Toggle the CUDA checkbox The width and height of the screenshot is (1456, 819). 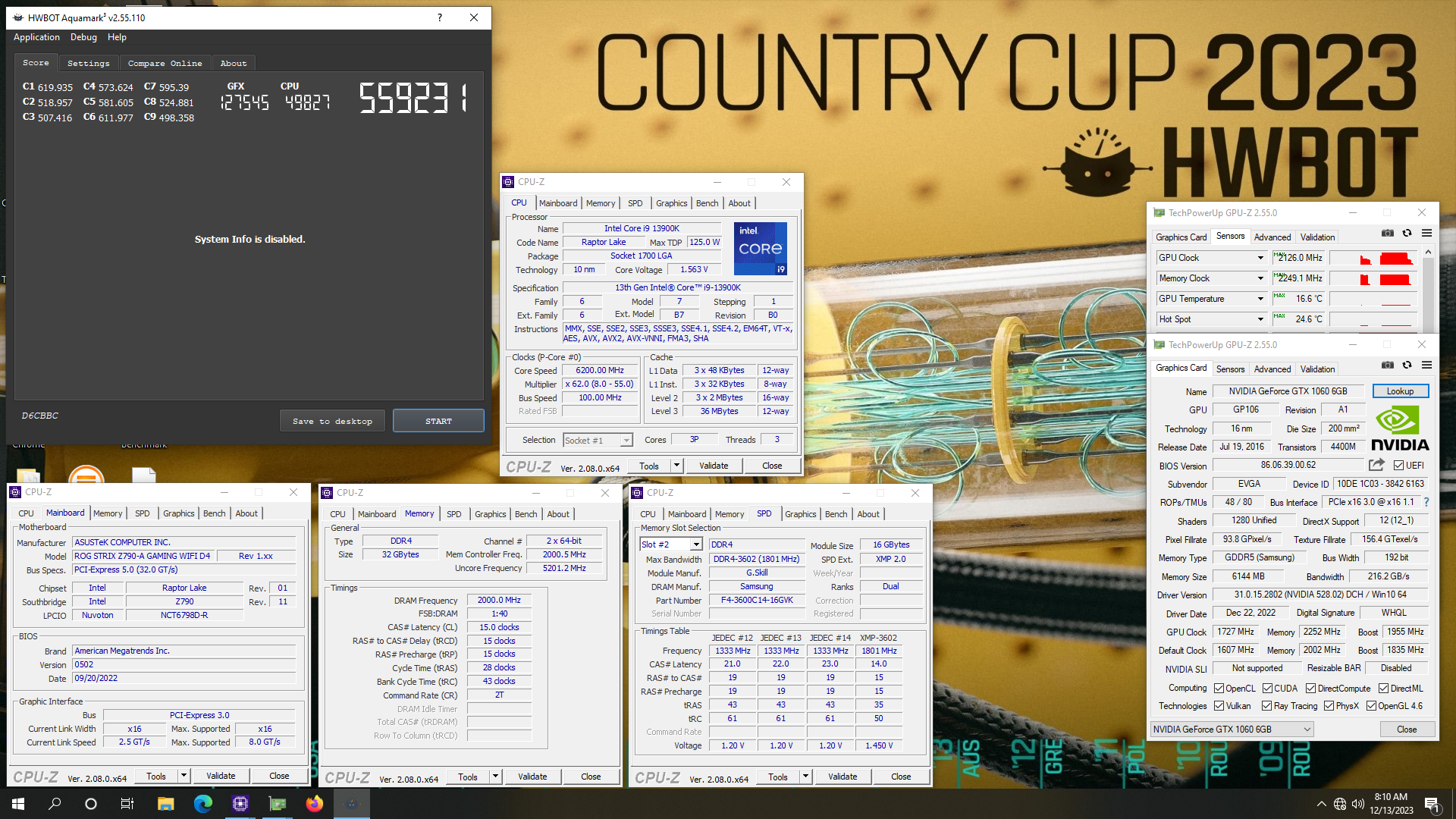tap(1267, 689)
